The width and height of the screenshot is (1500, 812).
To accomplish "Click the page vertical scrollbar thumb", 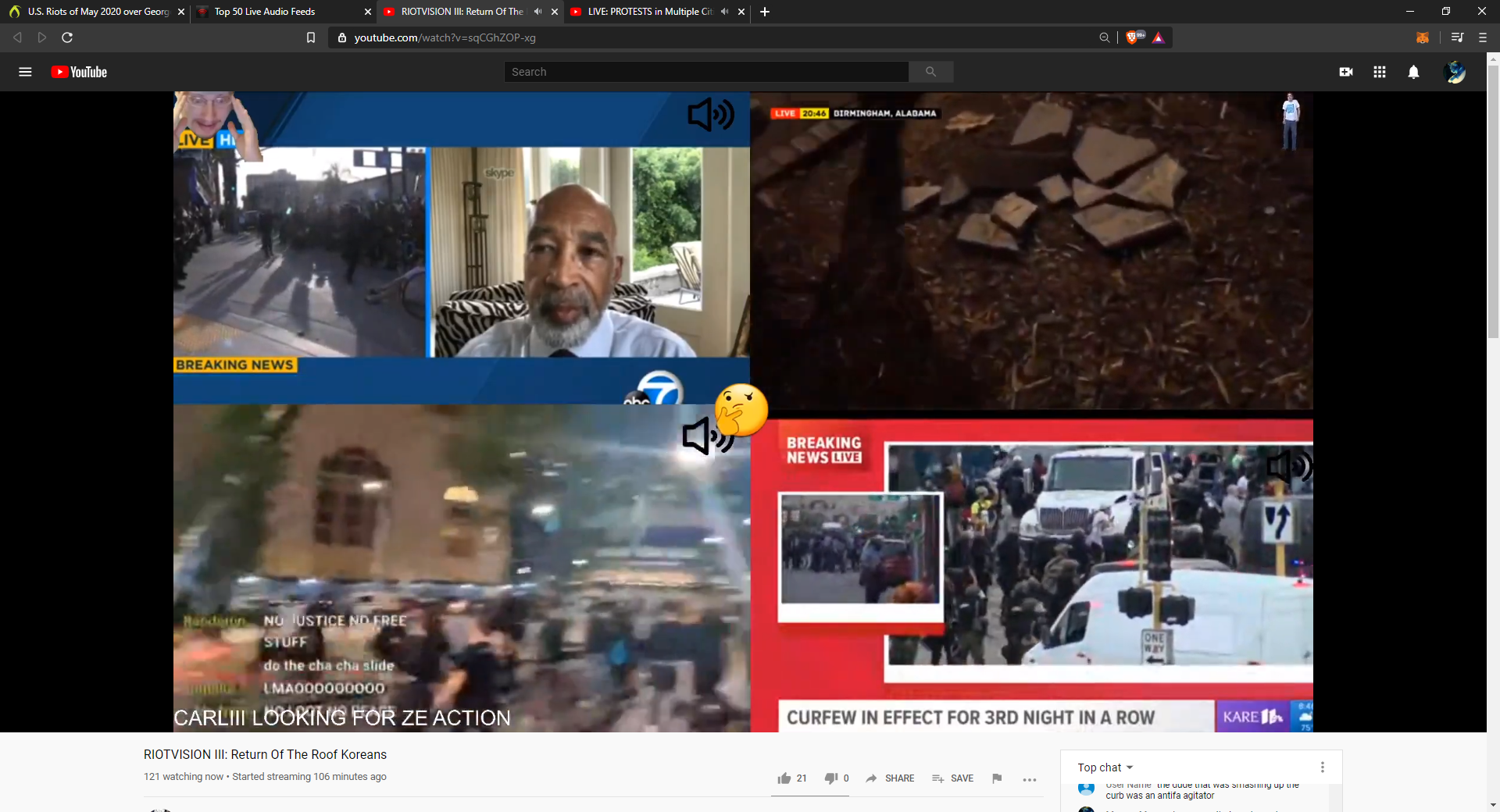I will coord(1493,201).
